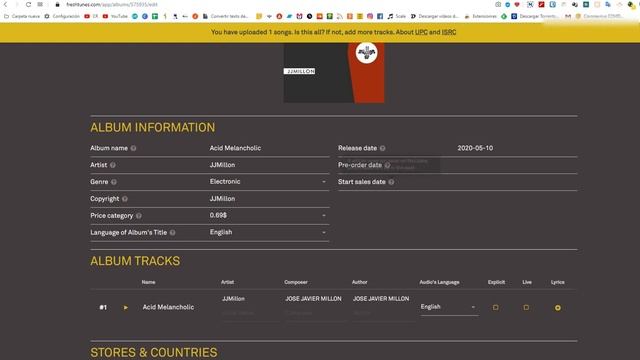Image resolution: width=640 pixels, height=360 pixels.
Task: Open the Convertir texto bookmark
Action: pos(225,16)
